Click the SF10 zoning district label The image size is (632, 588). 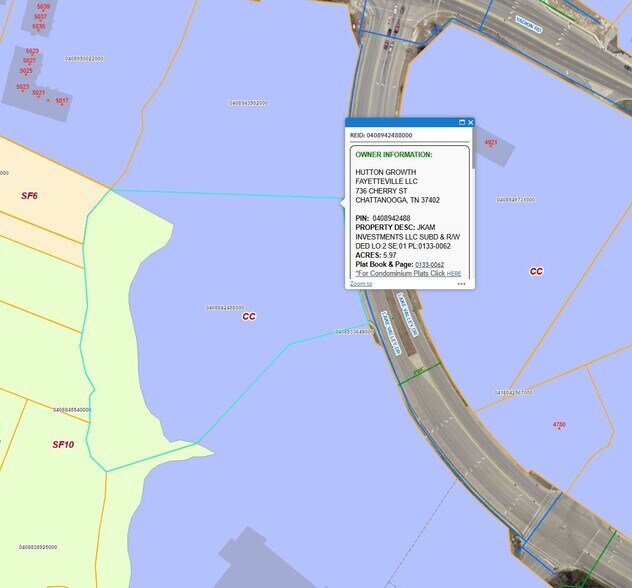pos(63,444)
